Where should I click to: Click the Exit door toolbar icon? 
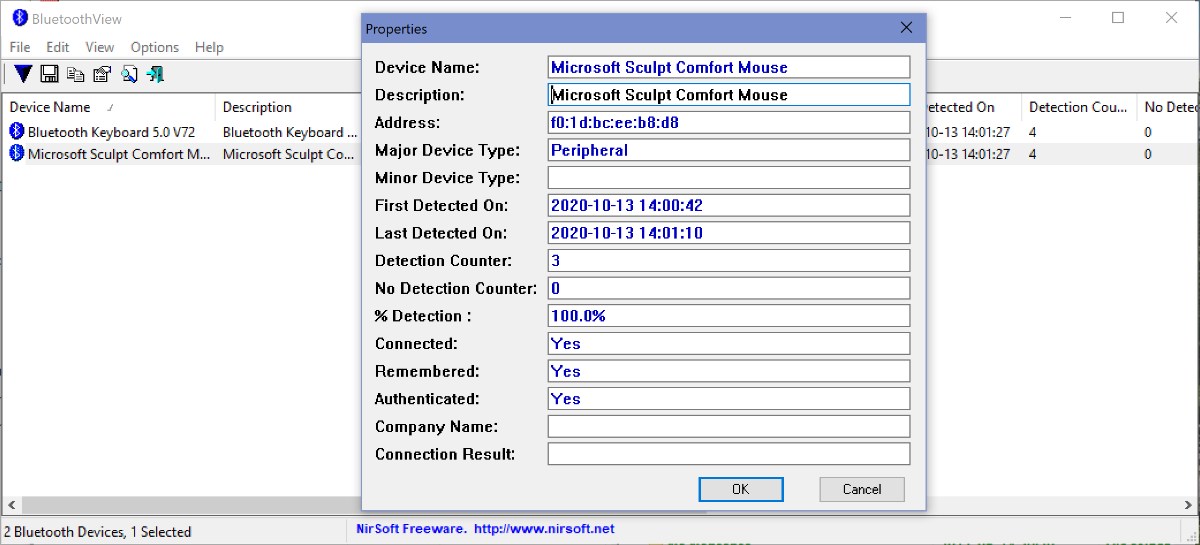pyautogui.click(x=155, y=74)
